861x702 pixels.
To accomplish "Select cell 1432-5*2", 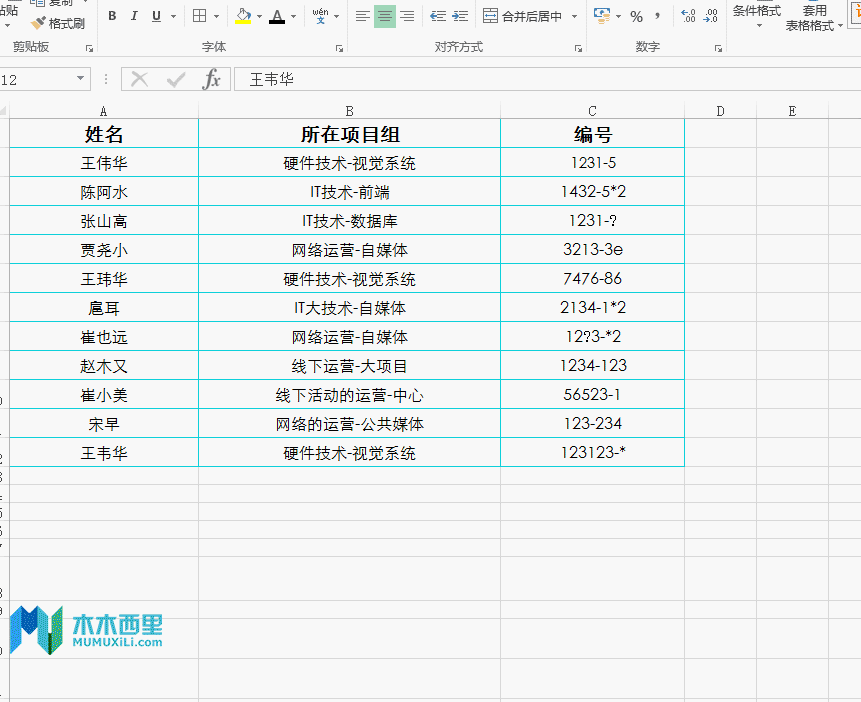I will (x=592, y=192).
